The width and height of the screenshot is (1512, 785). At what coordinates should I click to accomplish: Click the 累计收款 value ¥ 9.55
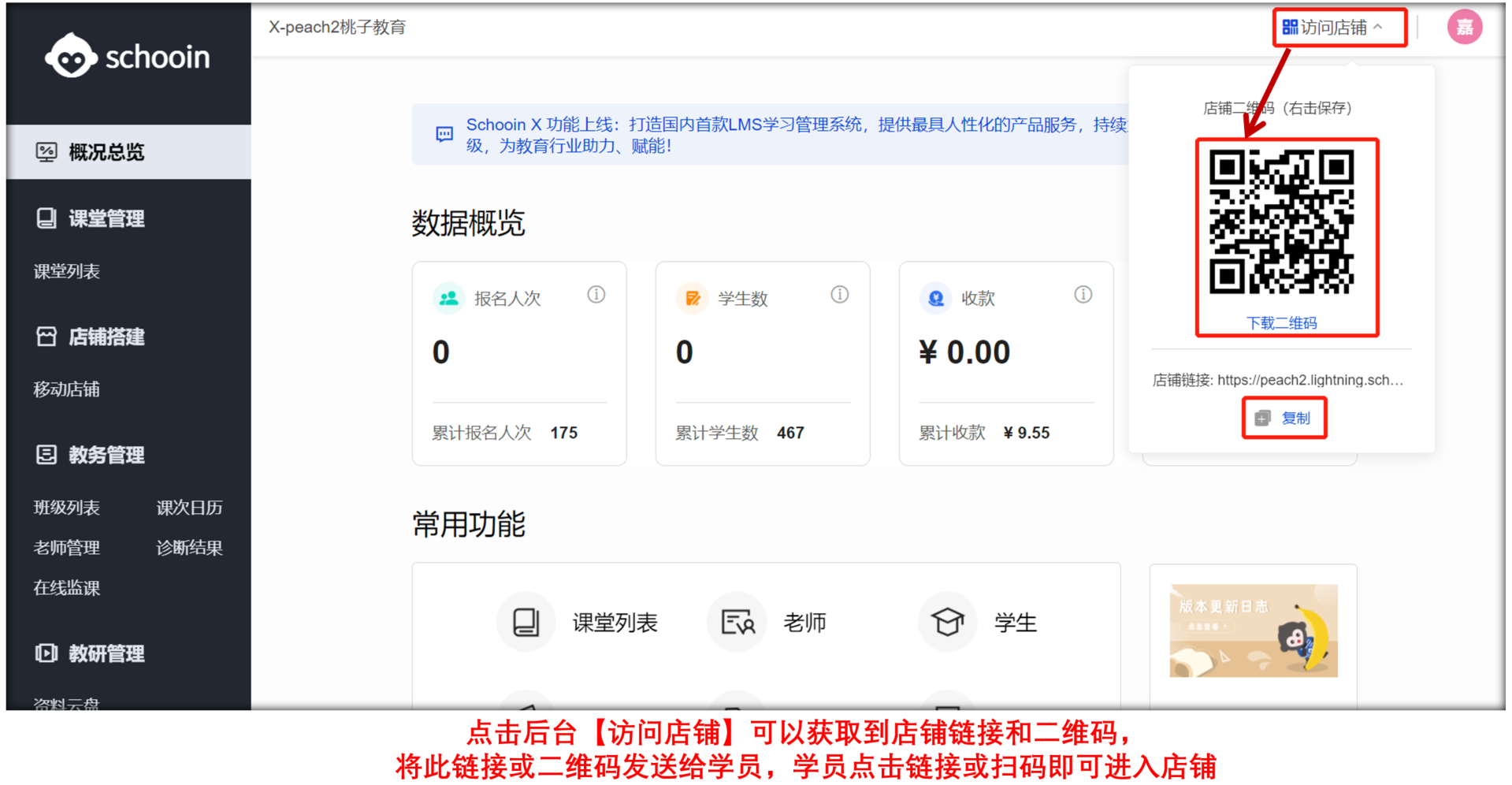point(1027,433)
